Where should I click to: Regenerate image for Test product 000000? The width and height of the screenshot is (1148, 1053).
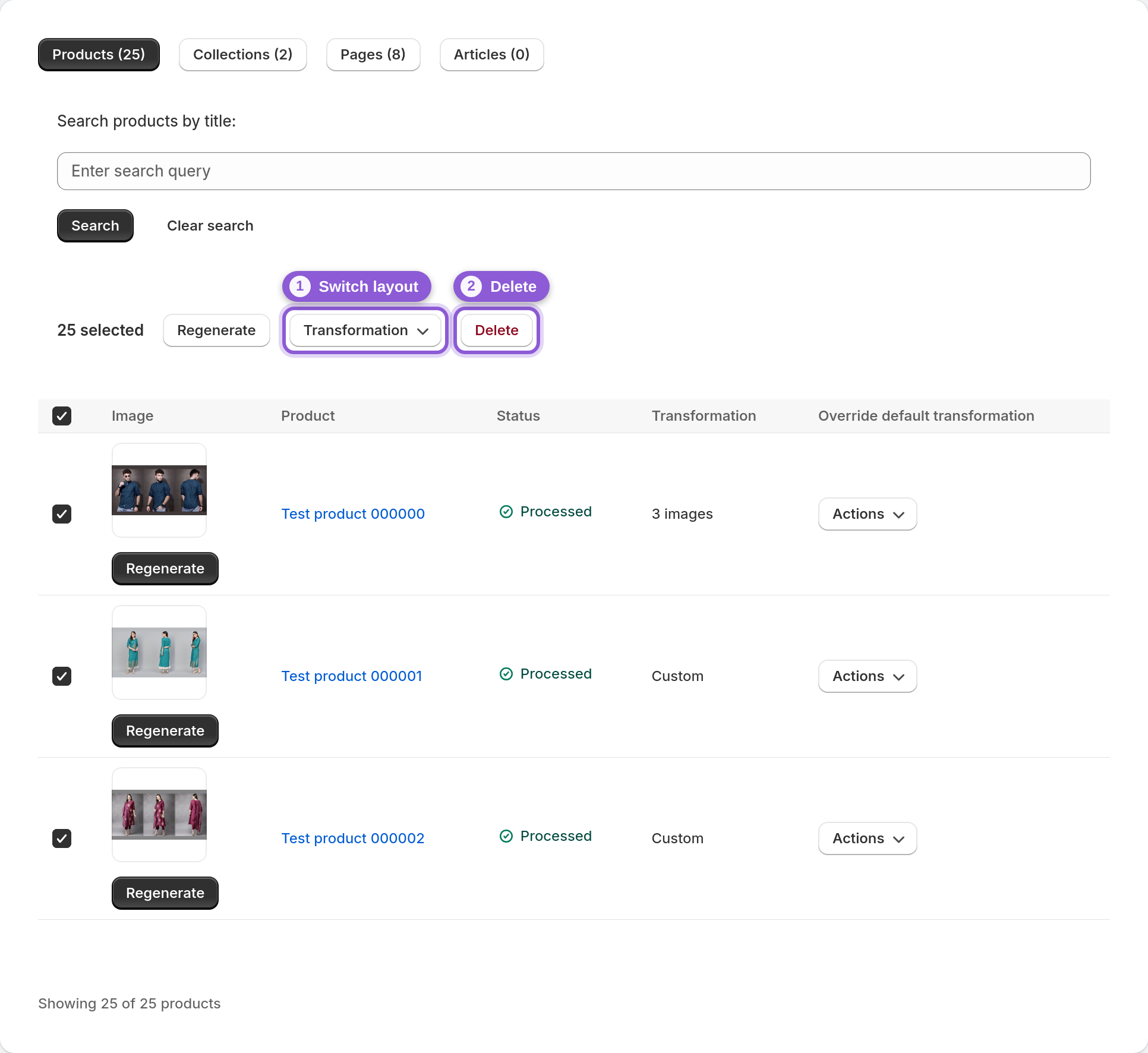tap(165, 569)
